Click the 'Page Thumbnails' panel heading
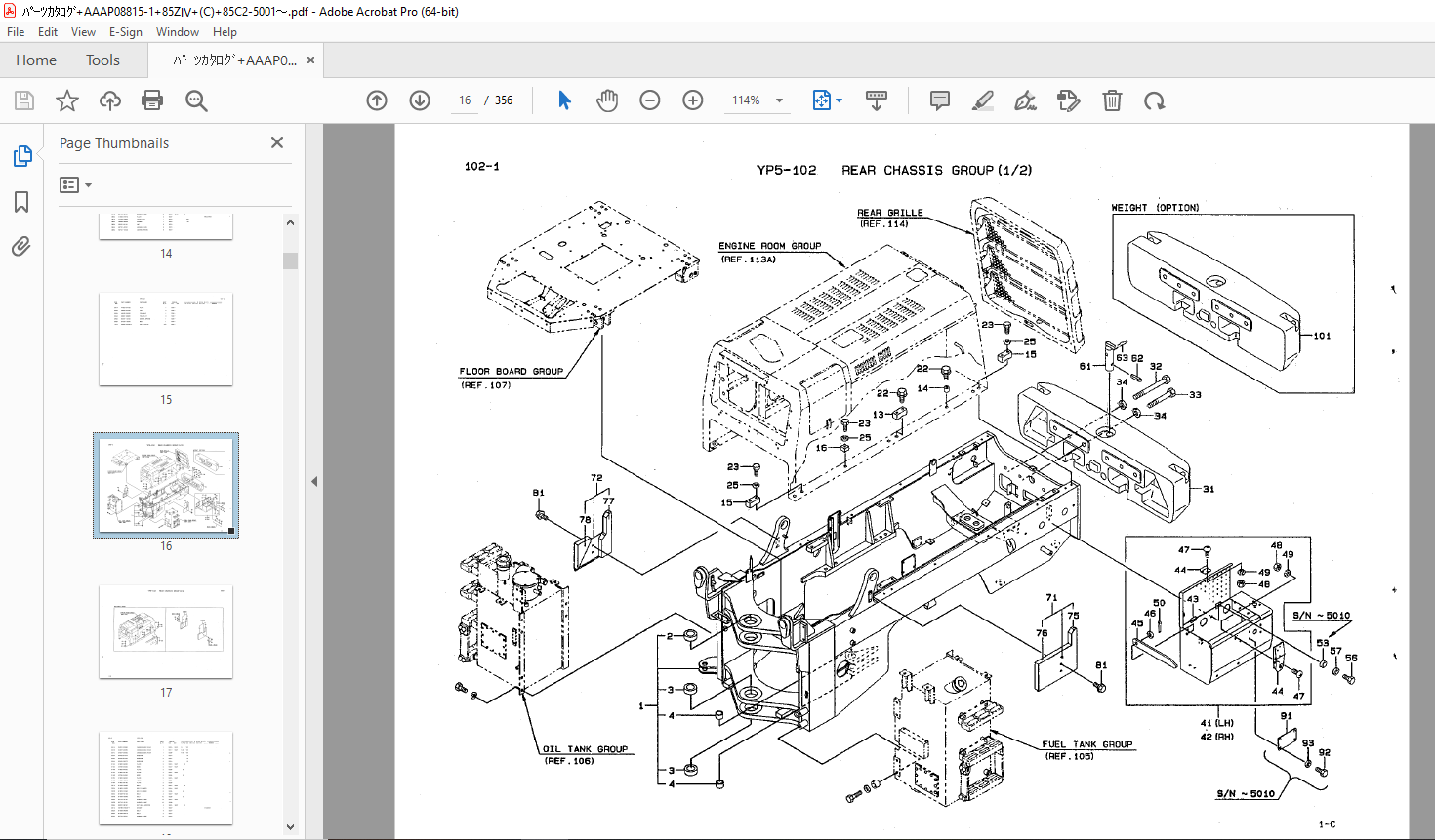This screenshot has height=840, width=1435. click(114, 143)
